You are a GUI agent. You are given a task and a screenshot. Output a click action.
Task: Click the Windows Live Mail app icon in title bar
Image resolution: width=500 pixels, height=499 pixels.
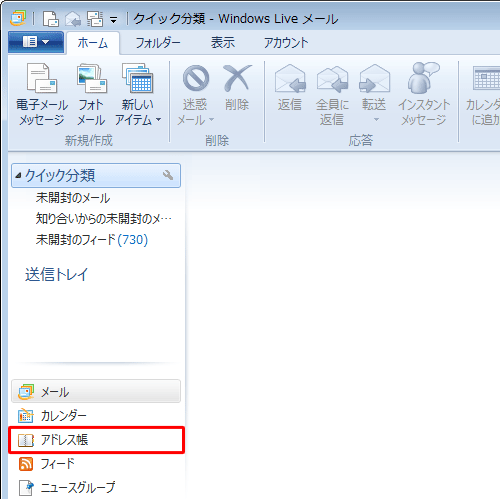18,18
